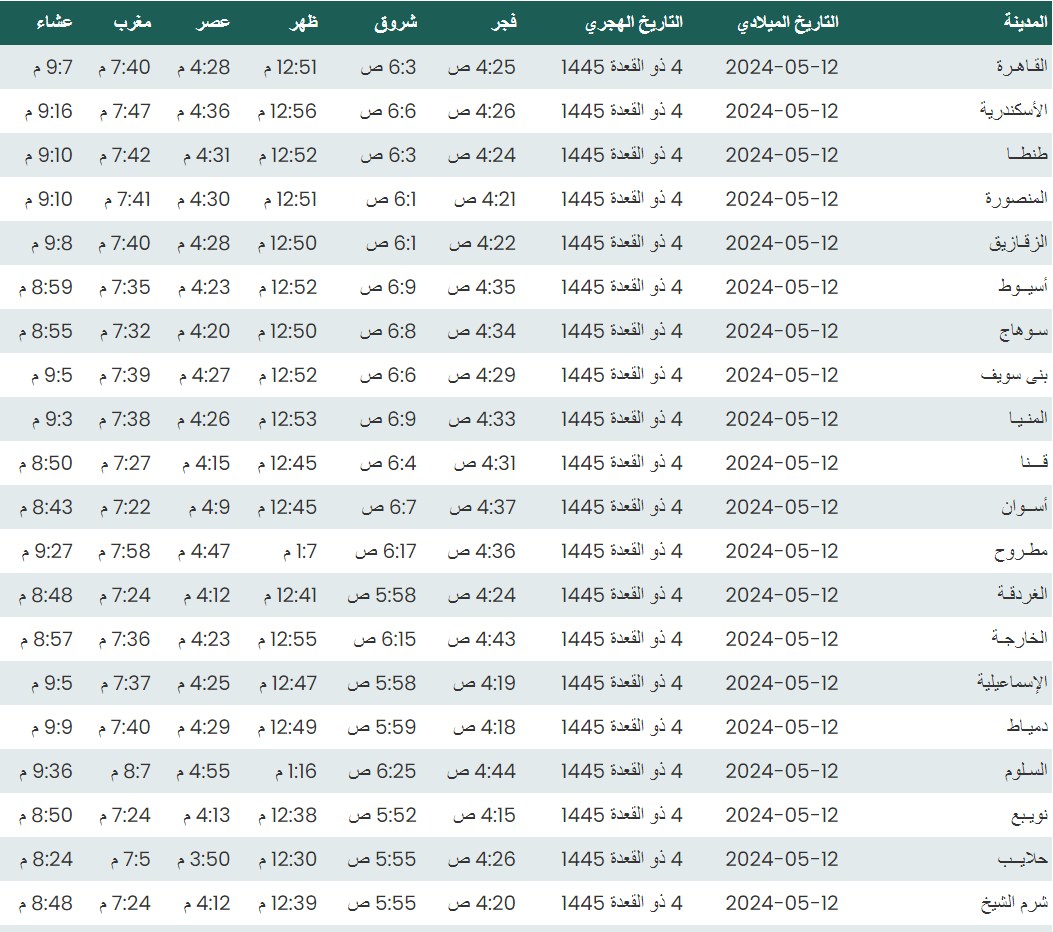Select the مغرب column header
Image resolution: width=1053 pixels, height=932 pixels.
click(131, 22)
